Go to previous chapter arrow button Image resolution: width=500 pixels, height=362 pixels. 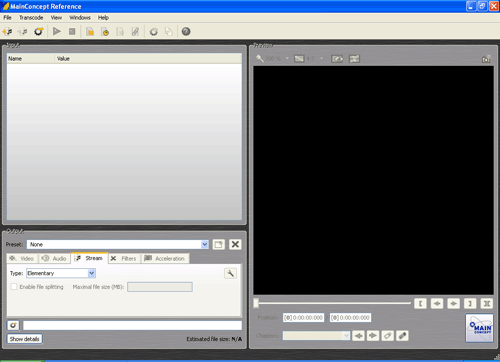358,336
